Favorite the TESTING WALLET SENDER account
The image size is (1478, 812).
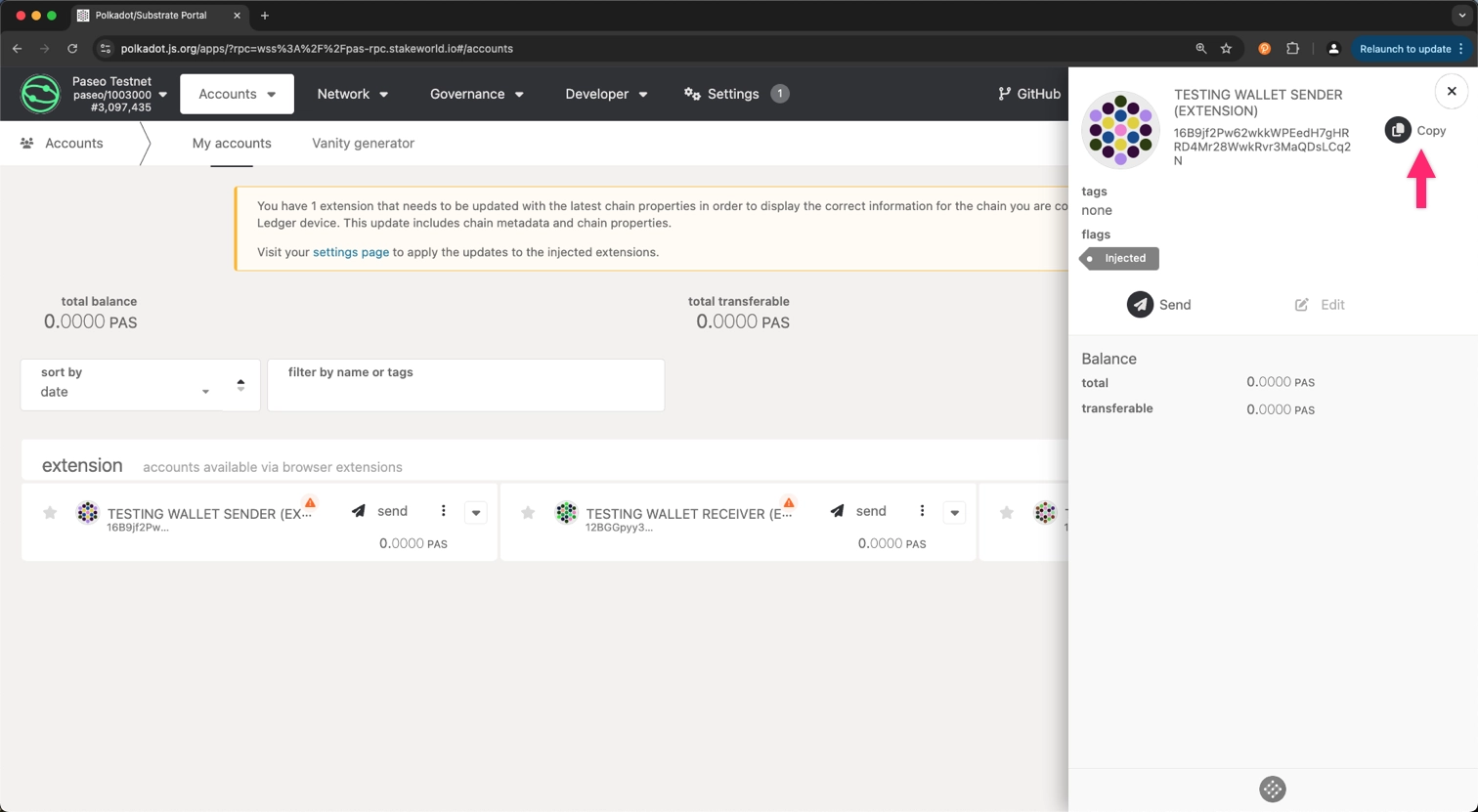(x=50, y=513)
